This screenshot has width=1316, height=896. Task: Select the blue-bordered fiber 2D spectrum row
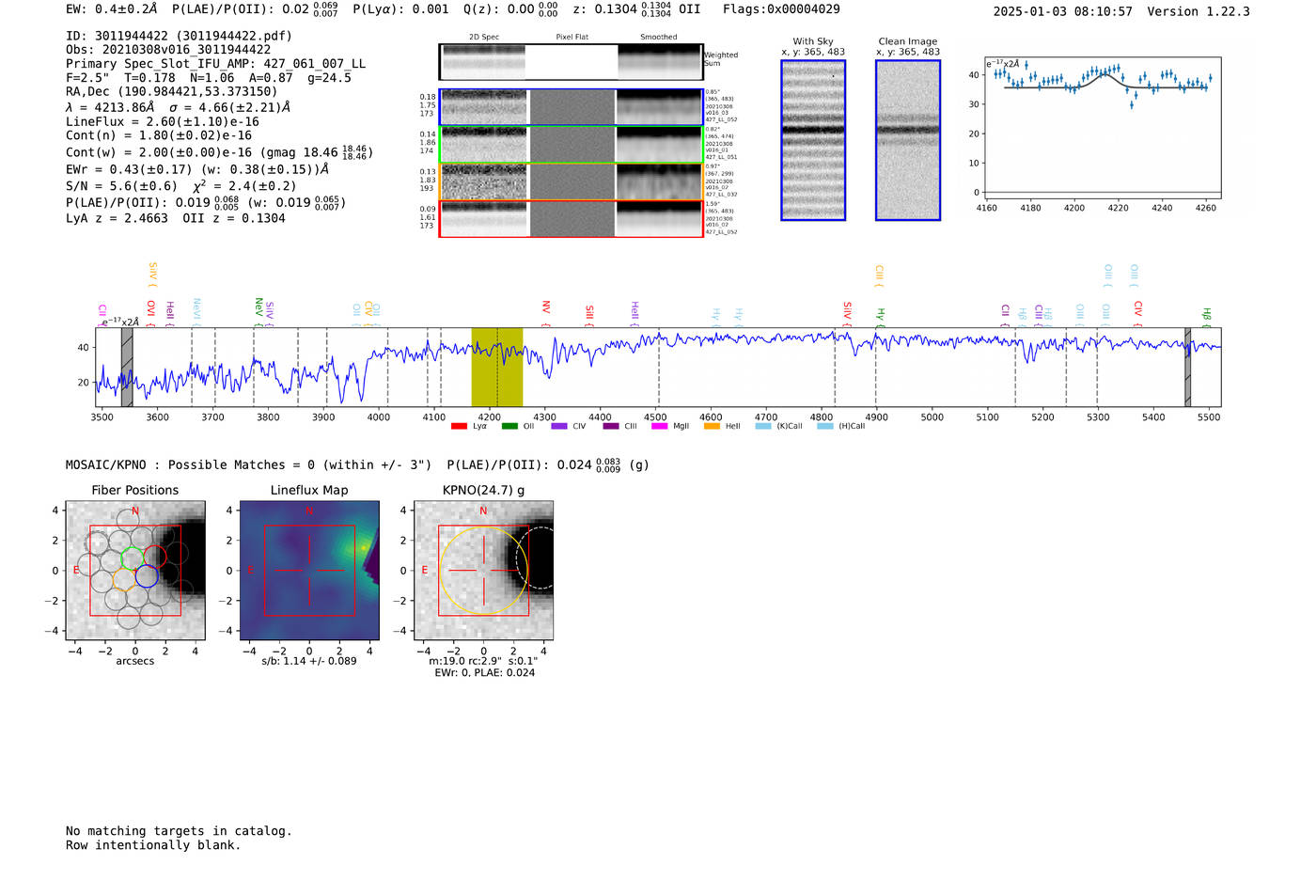[x=572, y=107]
